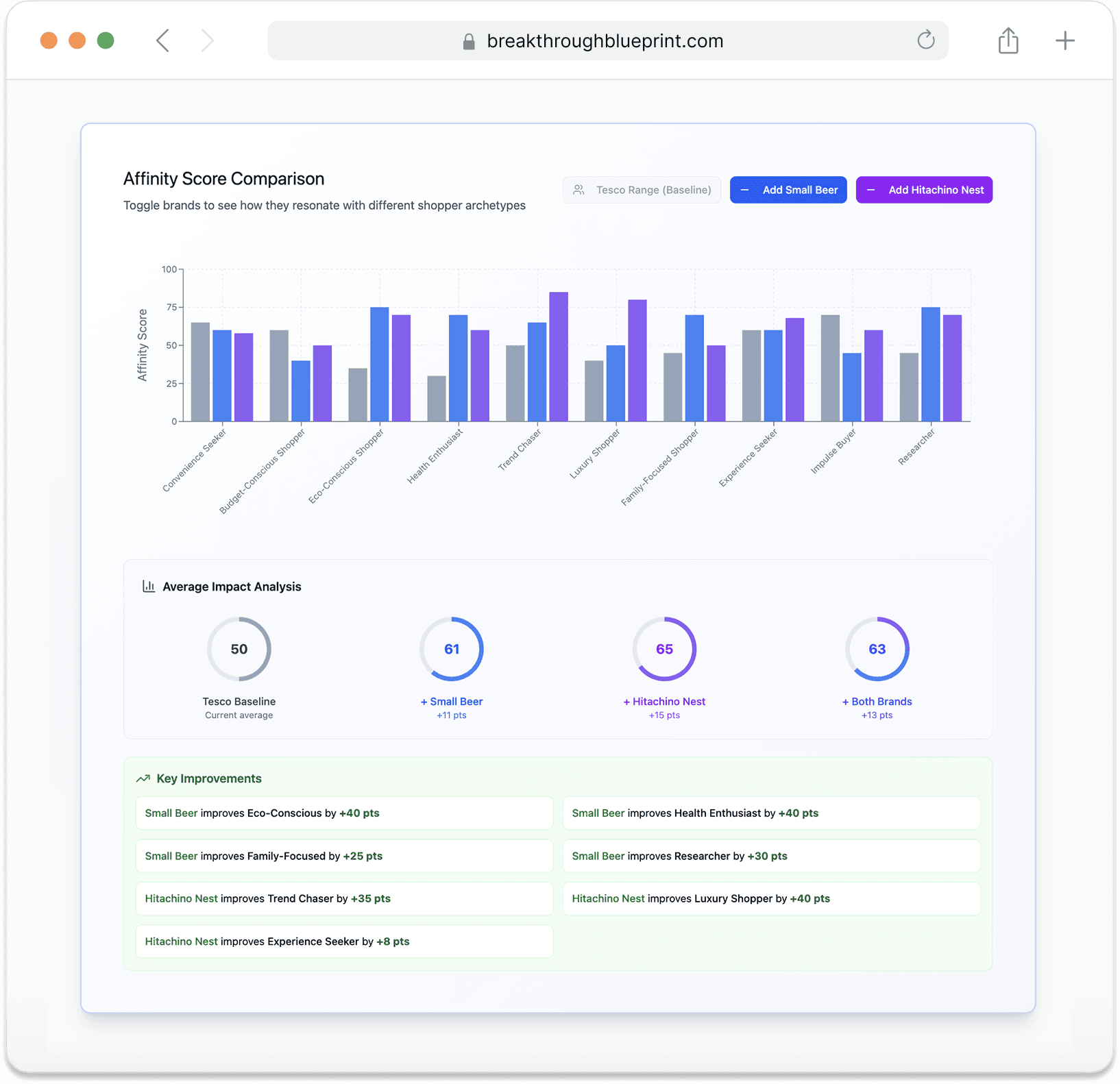Click 'Small Beer improves Family-Focused by +25 pts'

[x=344, y=856]
